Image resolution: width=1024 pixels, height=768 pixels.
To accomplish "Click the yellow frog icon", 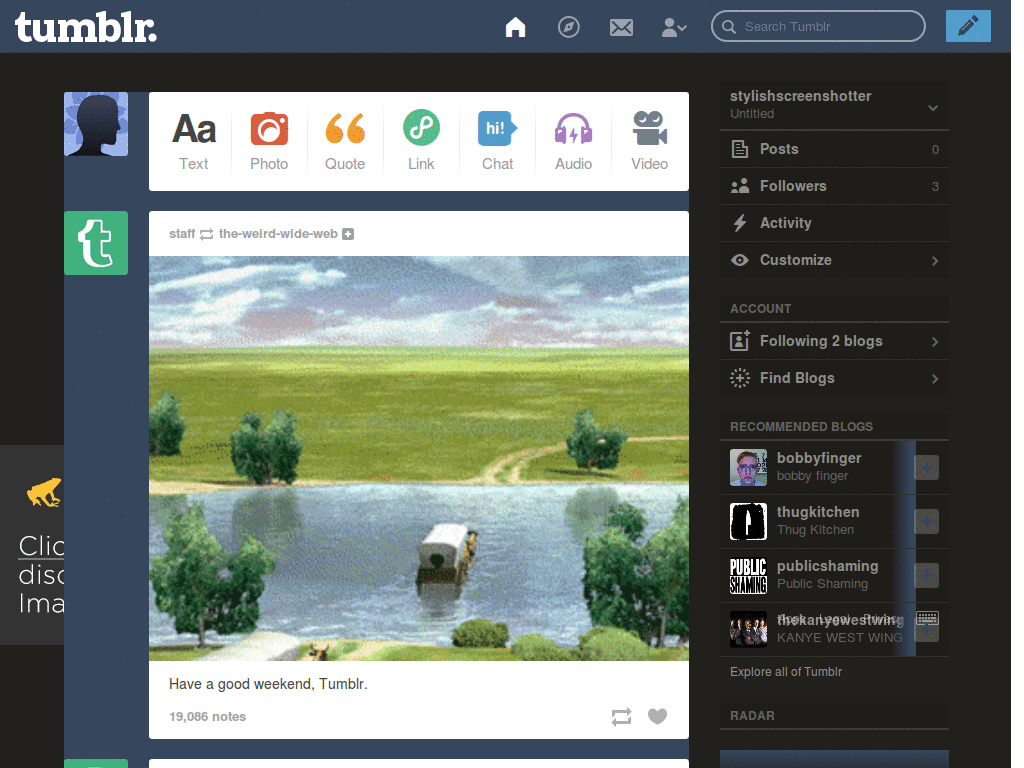I will click(x=44, y=493).
